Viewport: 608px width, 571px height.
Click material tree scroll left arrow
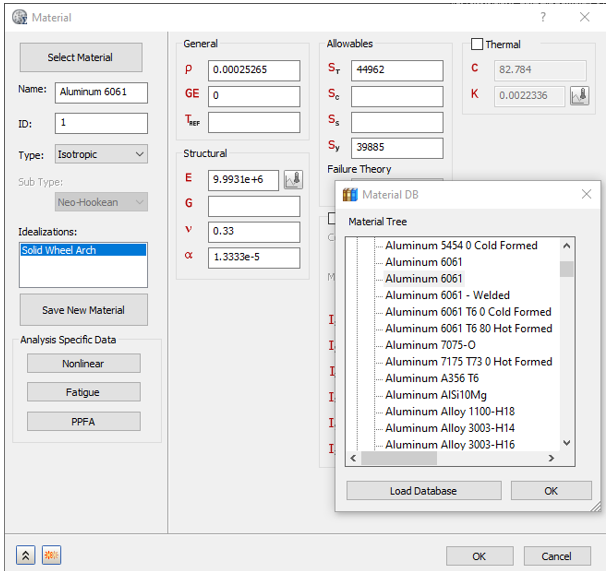coord(353,458)
